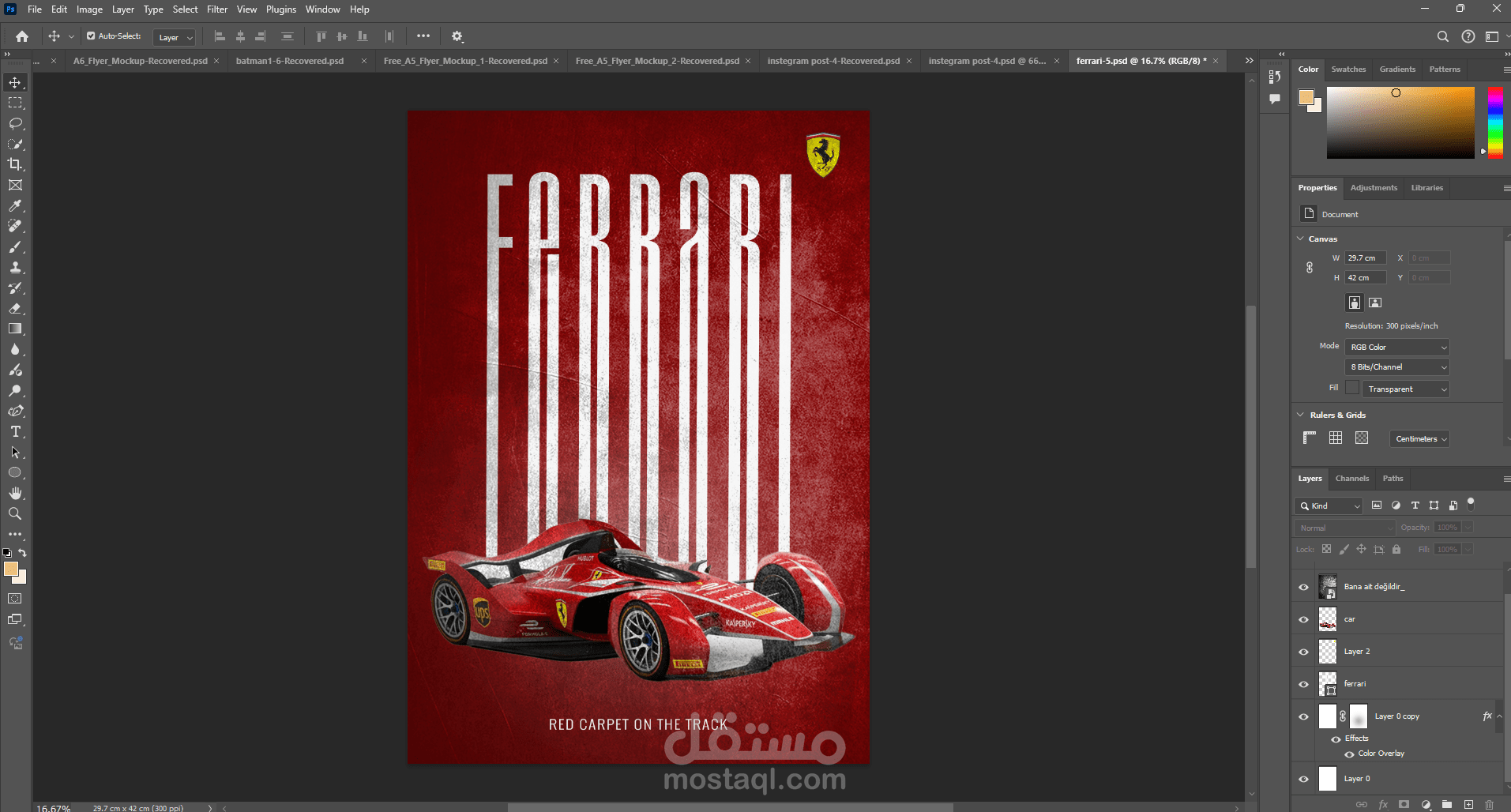Click the canvas Height input field
The height and width of the screenshot is (812, 1511).
click(1366, 278)
